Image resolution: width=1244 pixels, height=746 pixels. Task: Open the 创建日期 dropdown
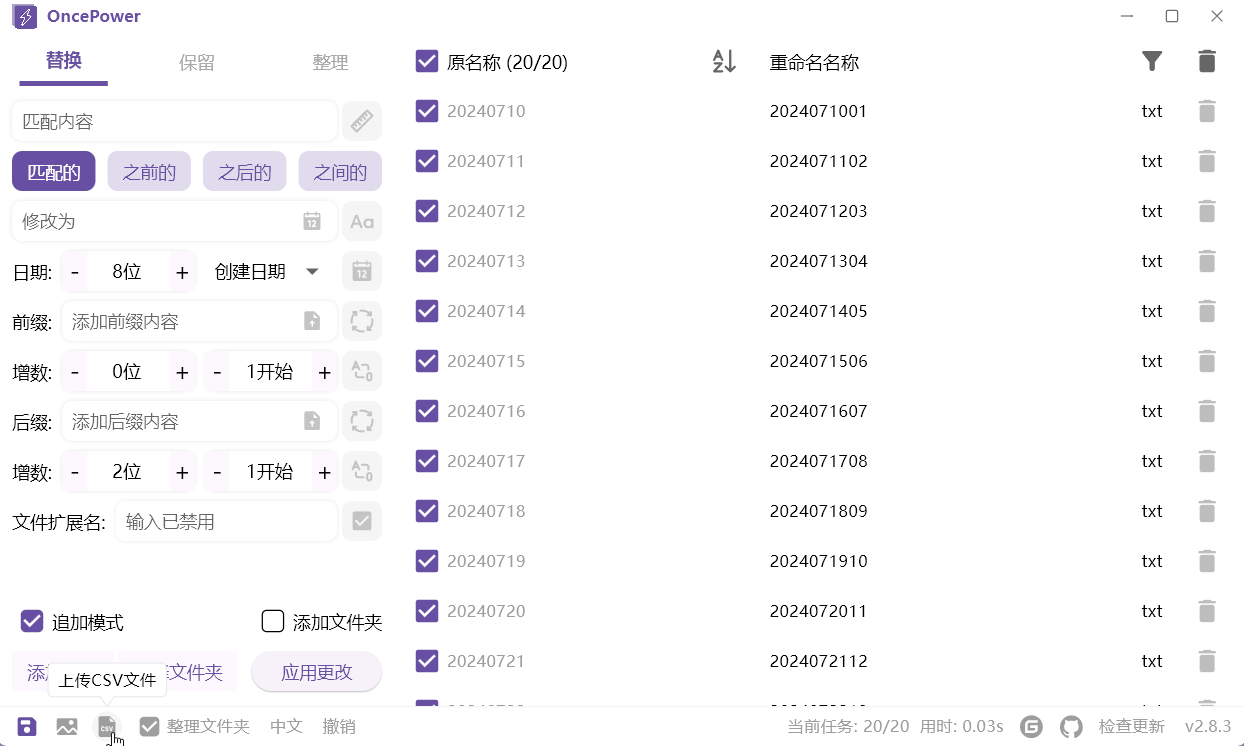click(x=268, y=271)
